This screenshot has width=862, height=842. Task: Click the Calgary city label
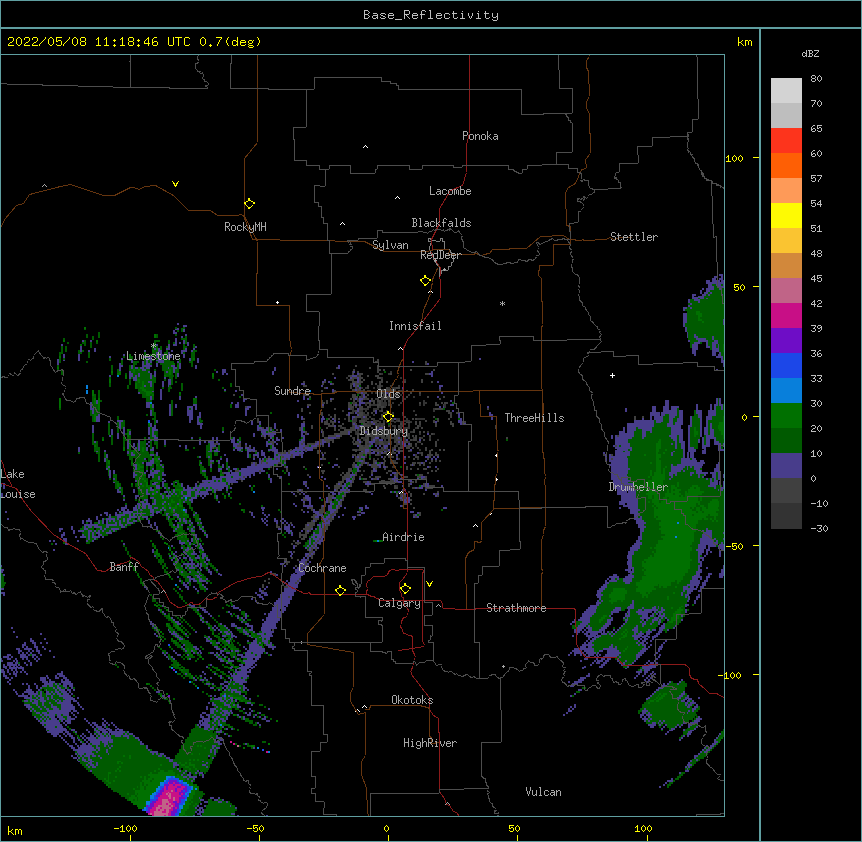[x=399, y=603]
